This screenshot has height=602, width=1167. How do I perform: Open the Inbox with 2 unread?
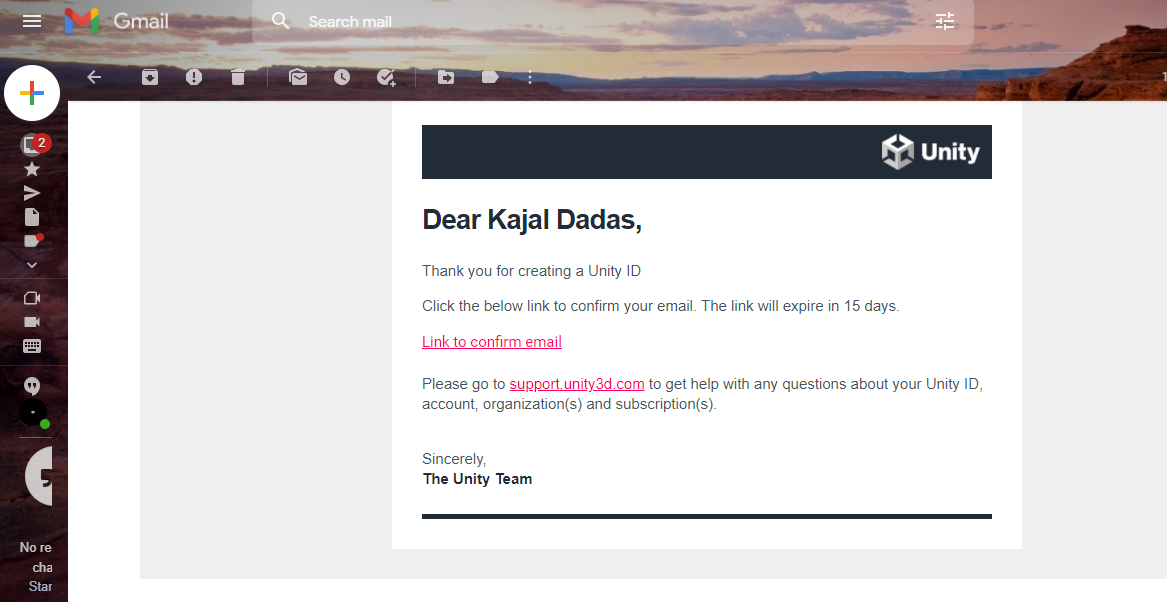pyautogui.click(x=32, y=145)
